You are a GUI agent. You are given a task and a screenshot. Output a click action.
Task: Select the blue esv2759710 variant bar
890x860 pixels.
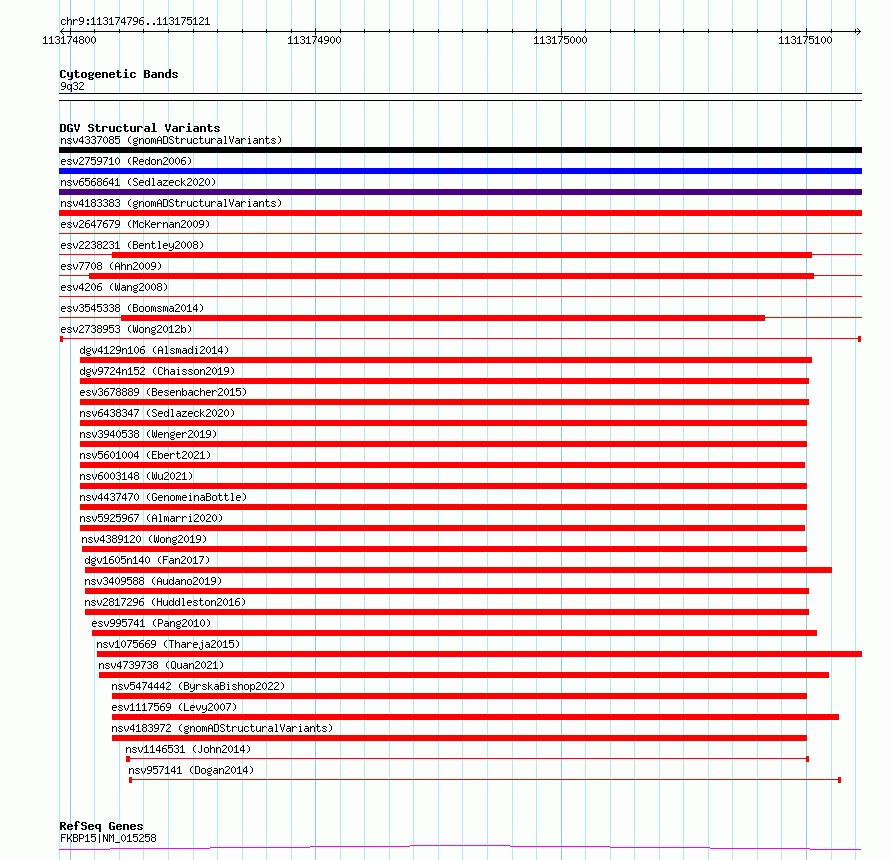[x=460, y=171]
